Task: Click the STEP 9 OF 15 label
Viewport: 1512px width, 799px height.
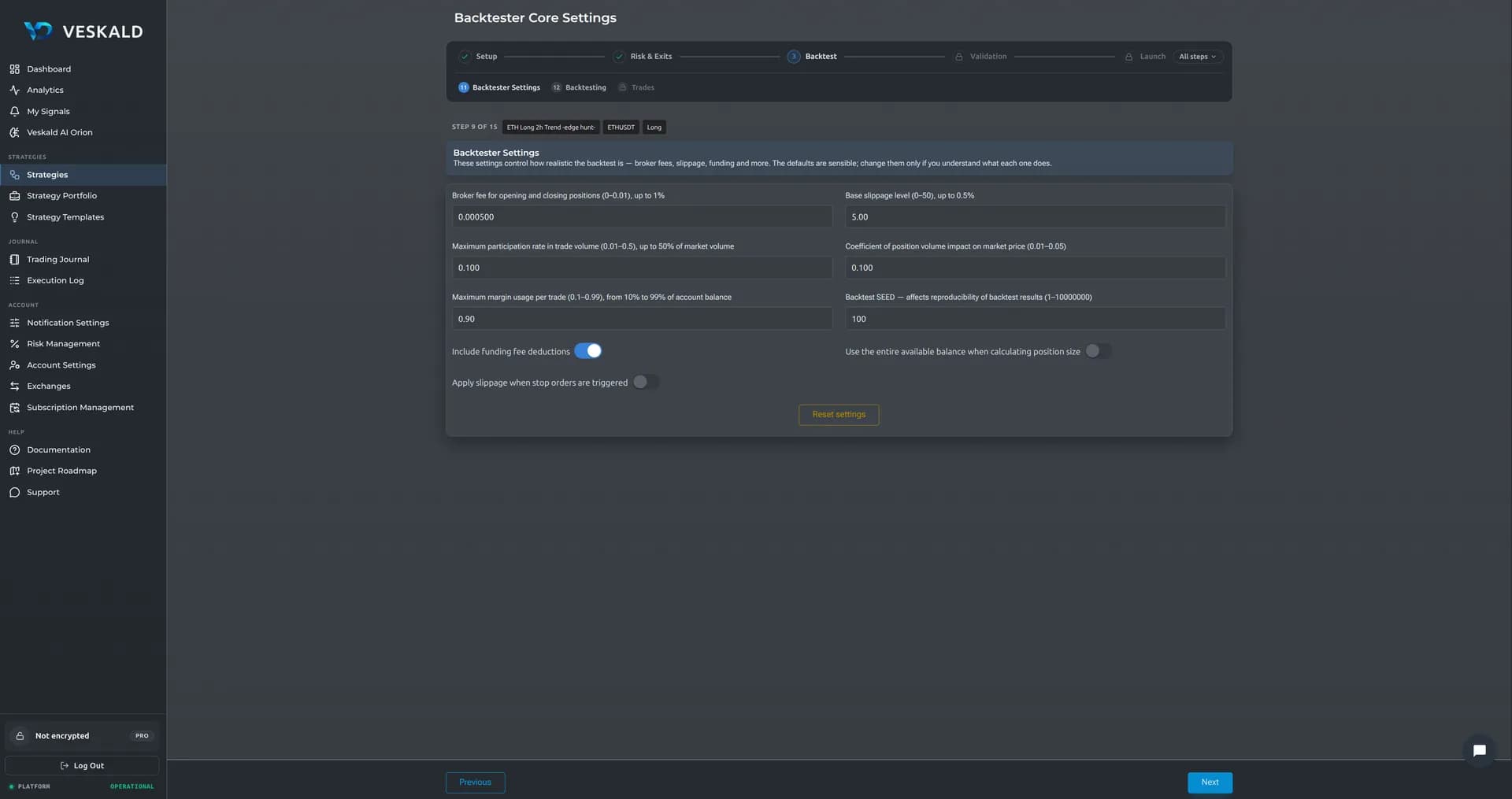Action: point(474,128)
